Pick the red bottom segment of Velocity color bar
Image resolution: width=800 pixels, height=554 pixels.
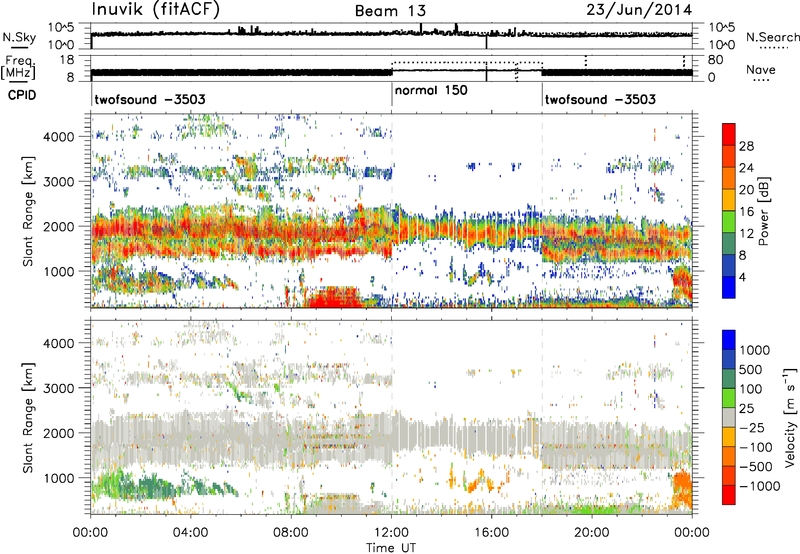tap(729, 495)
